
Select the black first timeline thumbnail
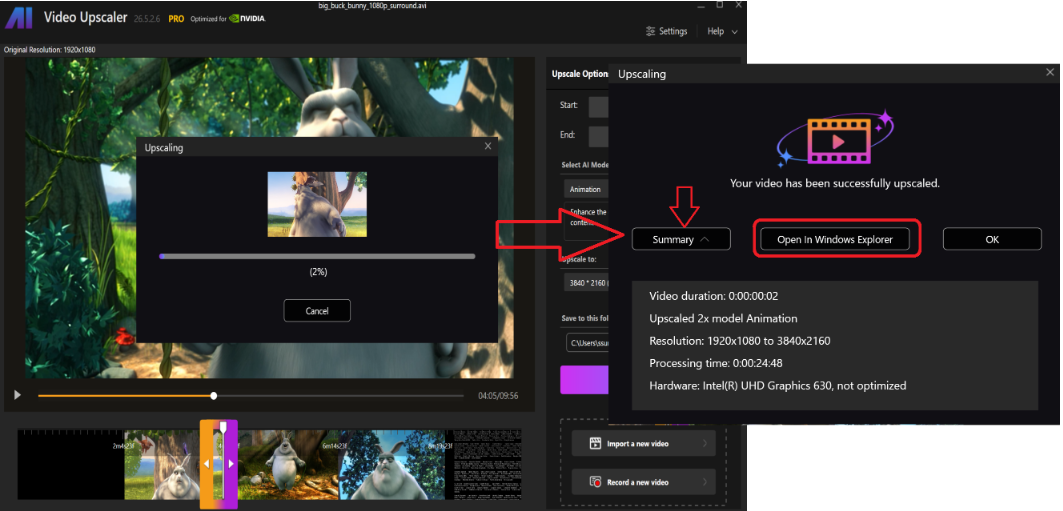point(71,464)
